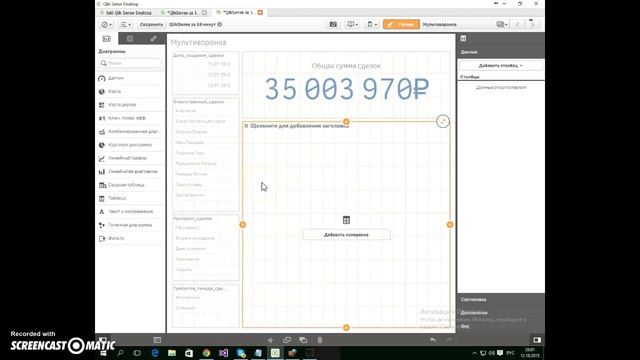Expand the Данные properties section

[x=501, y=52]
